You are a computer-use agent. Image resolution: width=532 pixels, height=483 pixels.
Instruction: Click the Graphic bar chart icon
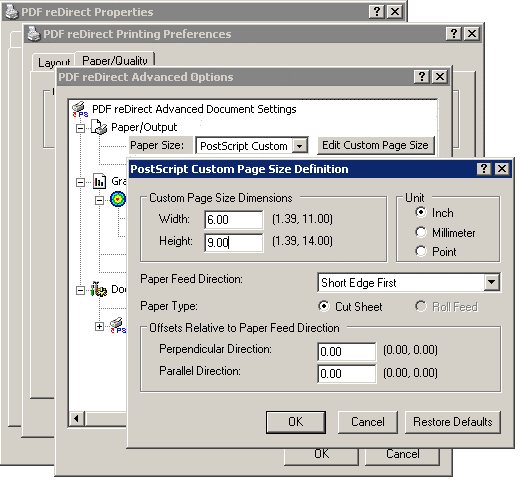(99, 181)
